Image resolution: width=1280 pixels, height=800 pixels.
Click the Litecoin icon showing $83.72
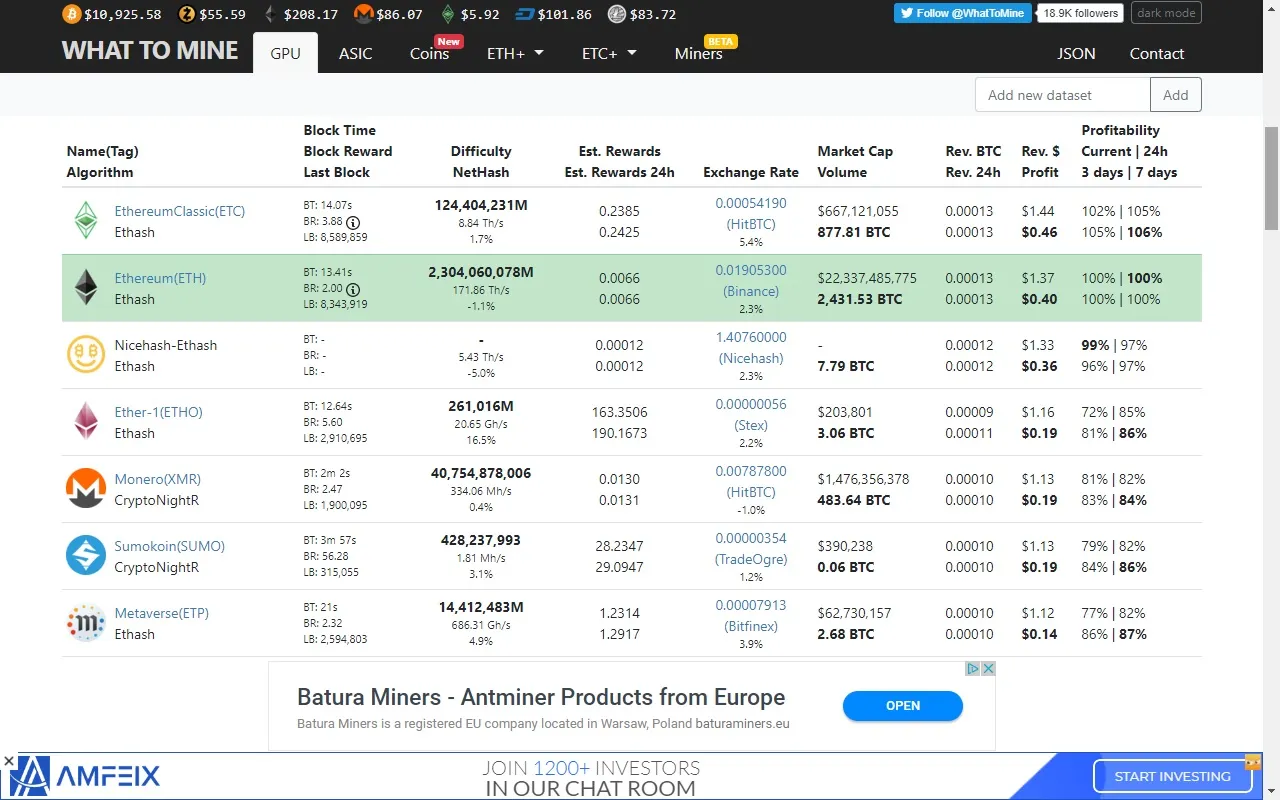point(616,14)
